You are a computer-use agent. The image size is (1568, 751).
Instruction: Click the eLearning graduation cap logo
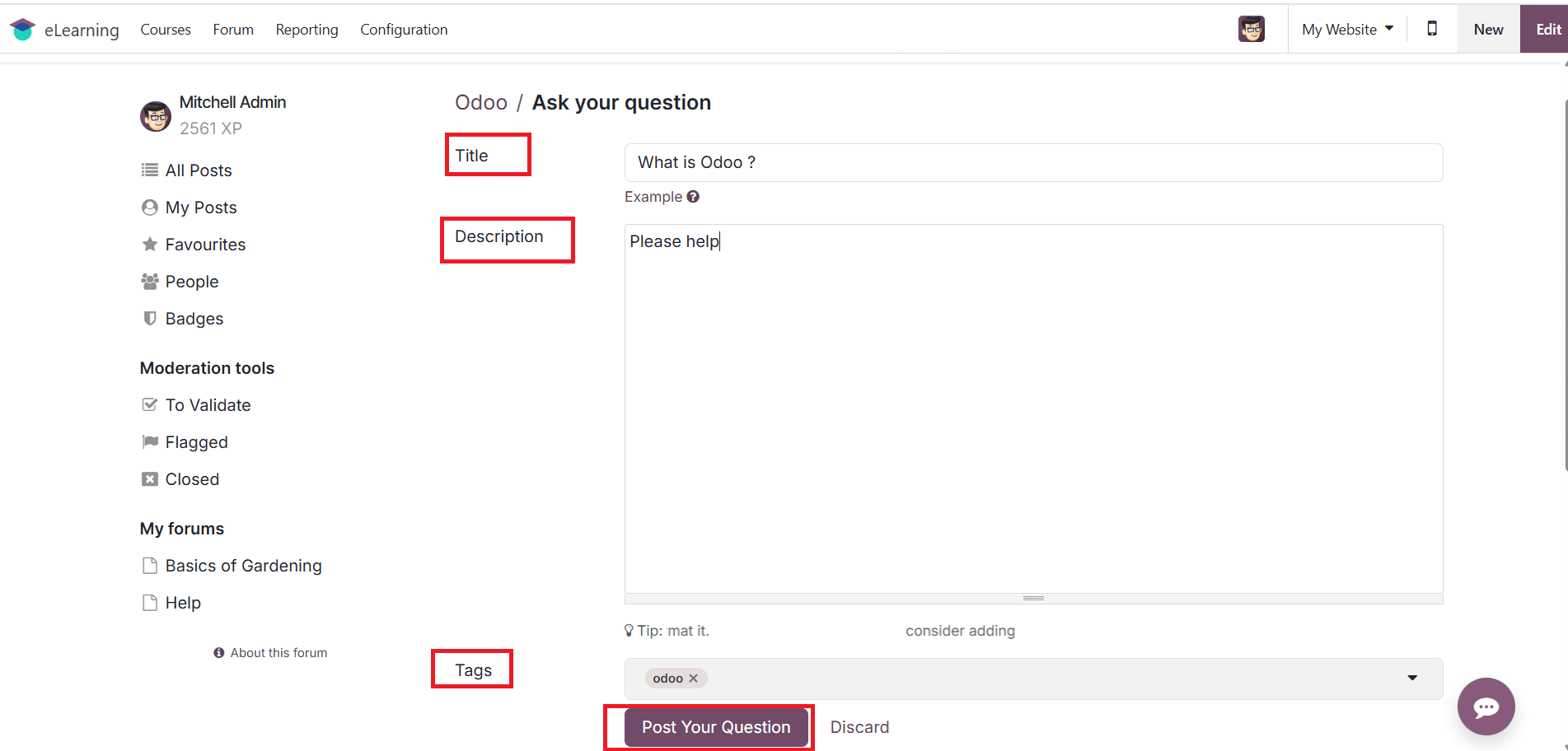[x=22, y=30]
